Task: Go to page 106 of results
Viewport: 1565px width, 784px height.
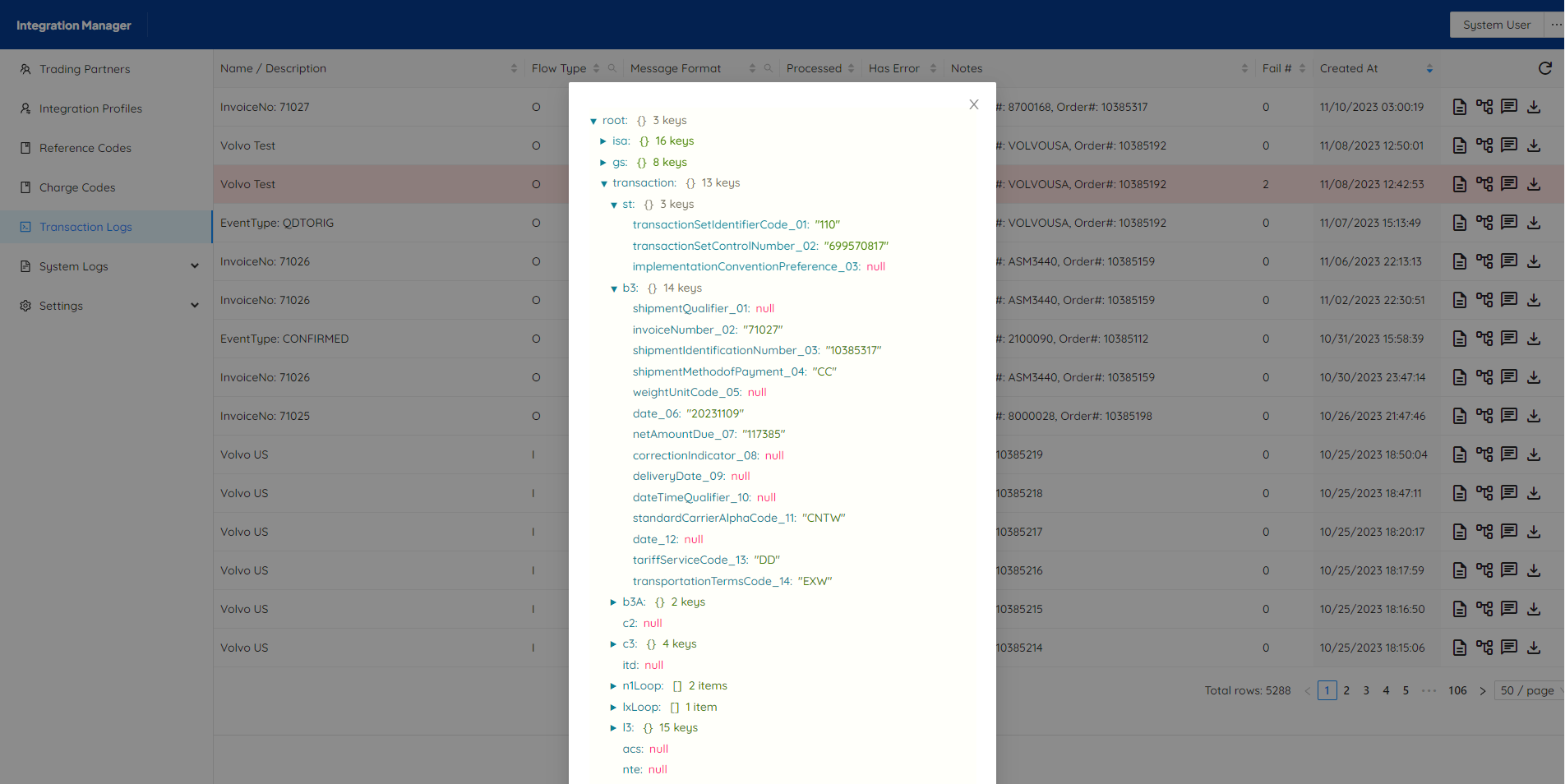Action: 1457,690
